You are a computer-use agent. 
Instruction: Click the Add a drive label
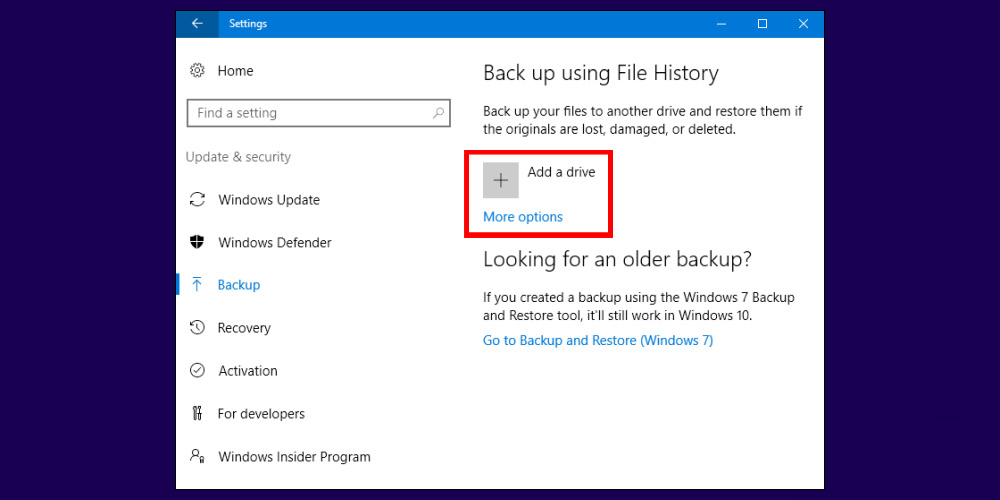point(561,172)
